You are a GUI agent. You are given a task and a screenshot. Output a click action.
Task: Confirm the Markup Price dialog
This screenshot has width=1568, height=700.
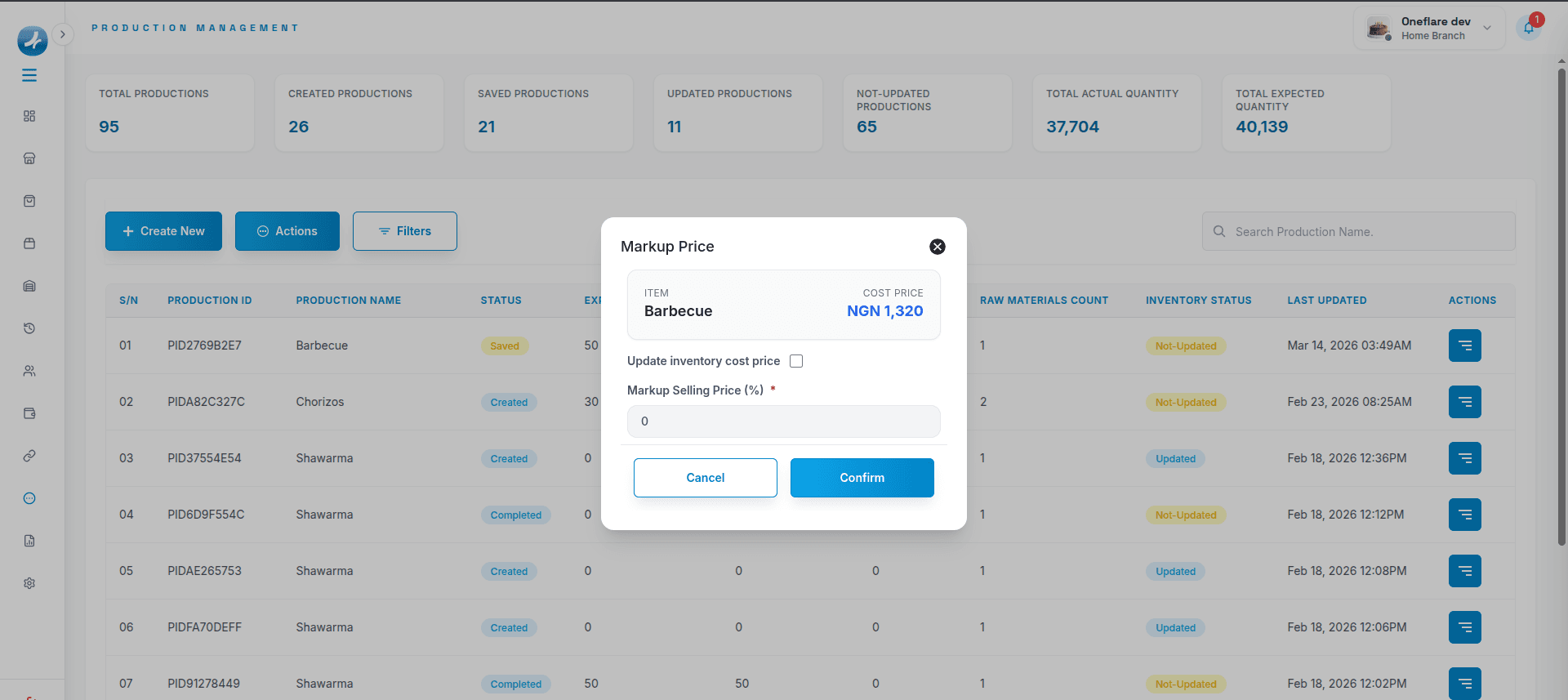862,478
